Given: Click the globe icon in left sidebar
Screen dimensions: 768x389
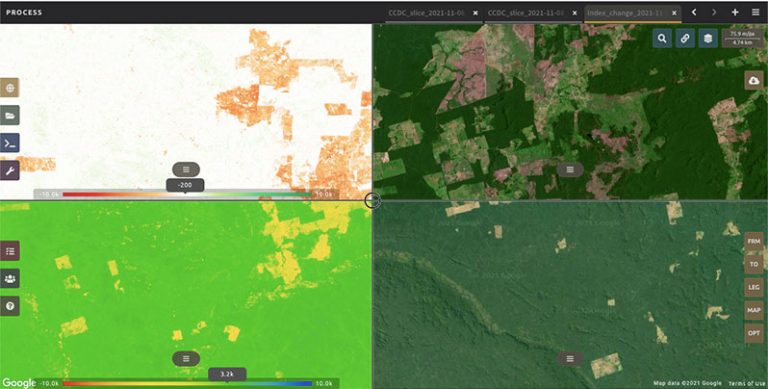Looking at the screenshot, I should [x=10, y=88].
